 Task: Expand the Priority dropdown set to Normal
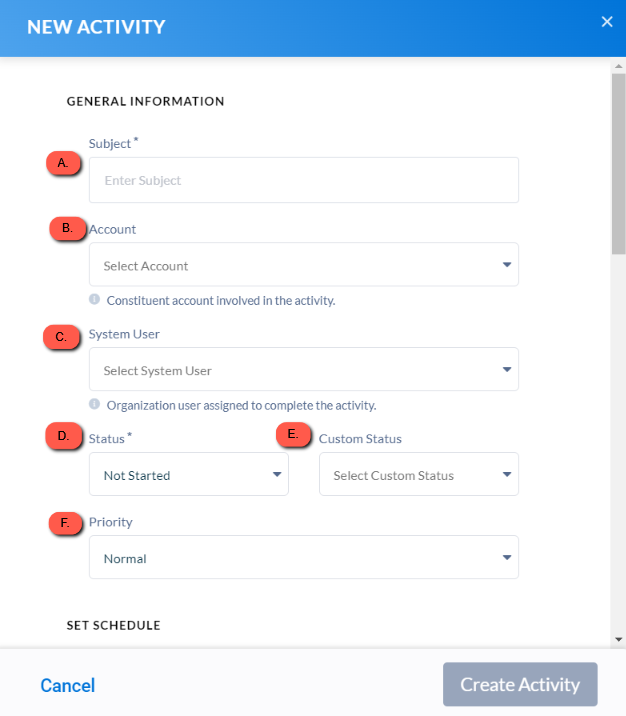point(304,557)
